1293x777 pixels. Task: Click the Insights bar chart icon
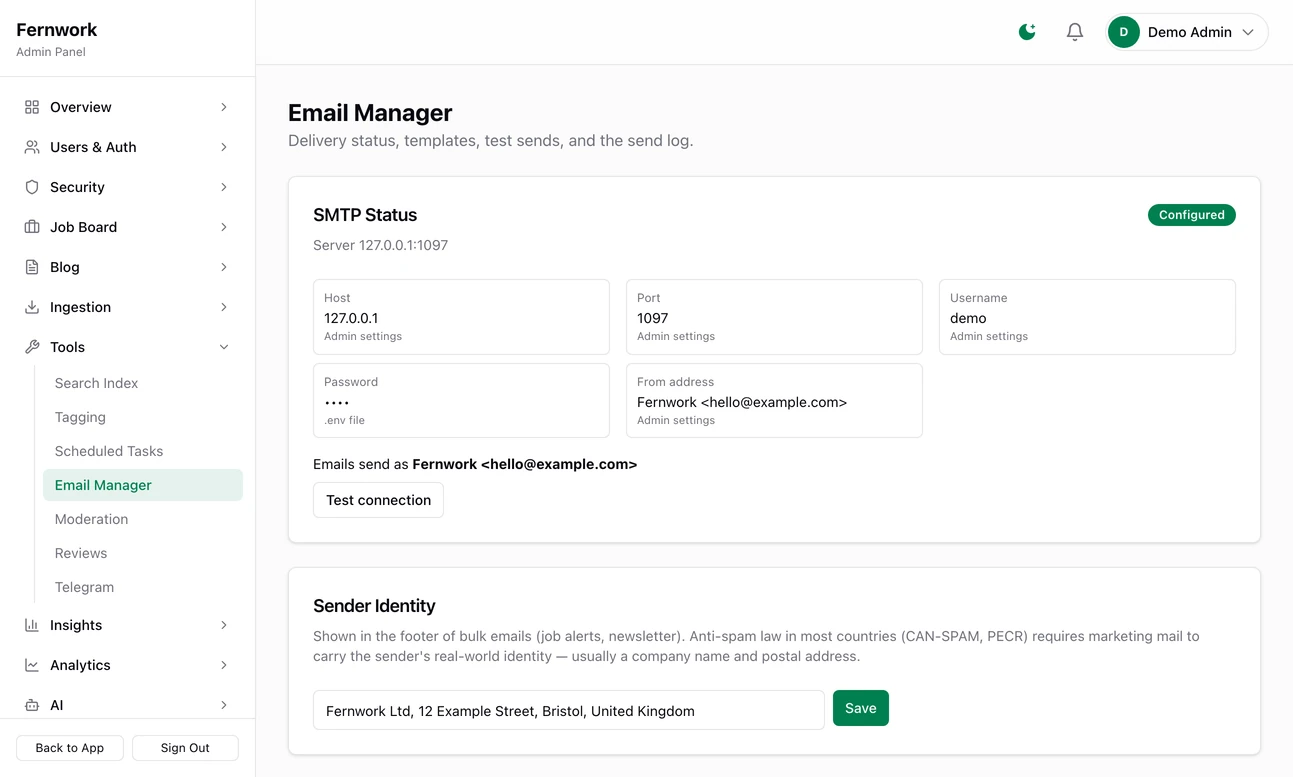pos(32,625)
